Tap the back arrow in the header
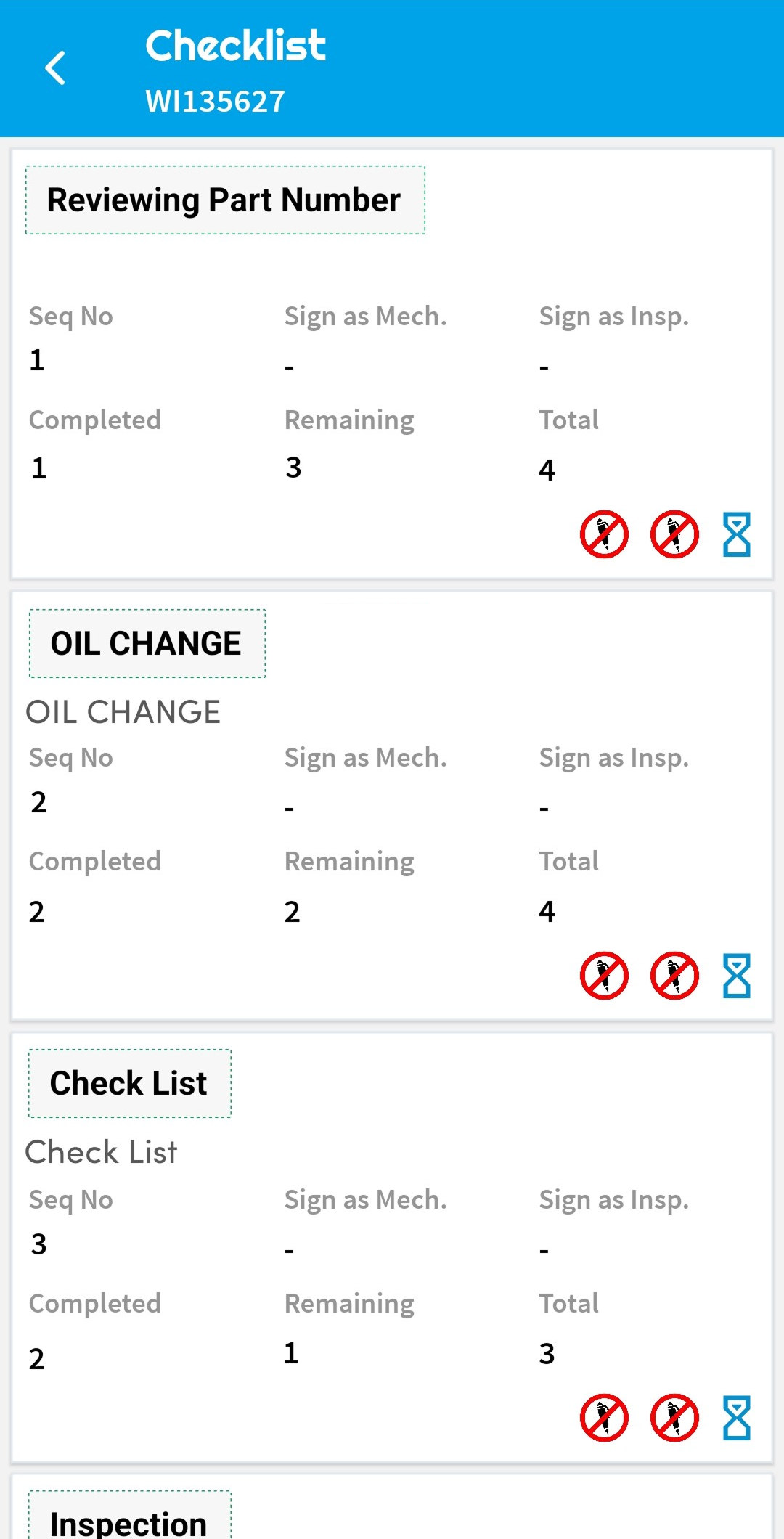Image resolution: width=784 pixels, height=1539 pixels. [x=55, y=68]
